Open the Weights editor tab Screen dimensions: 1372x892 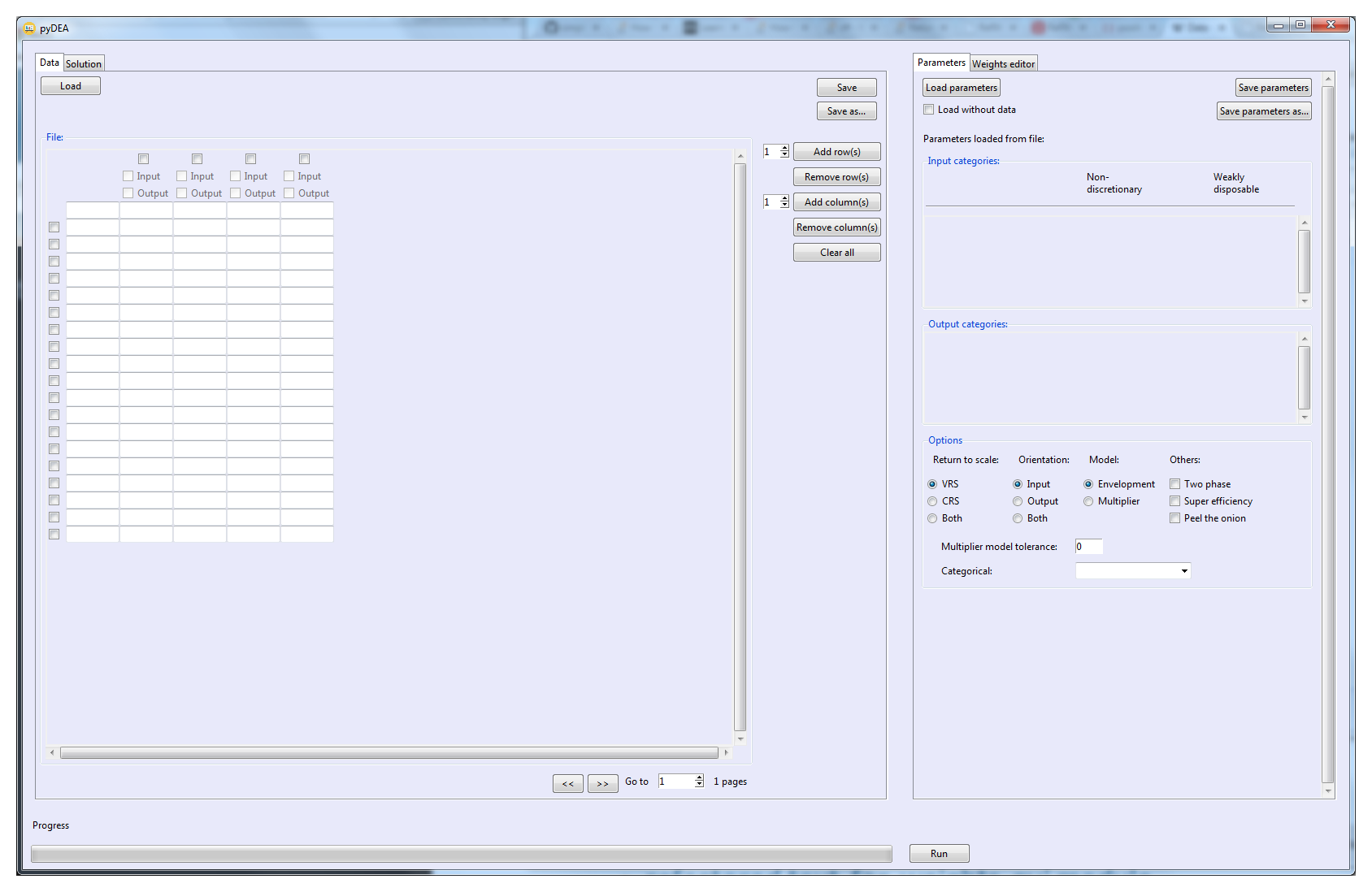click(1003, 63)
